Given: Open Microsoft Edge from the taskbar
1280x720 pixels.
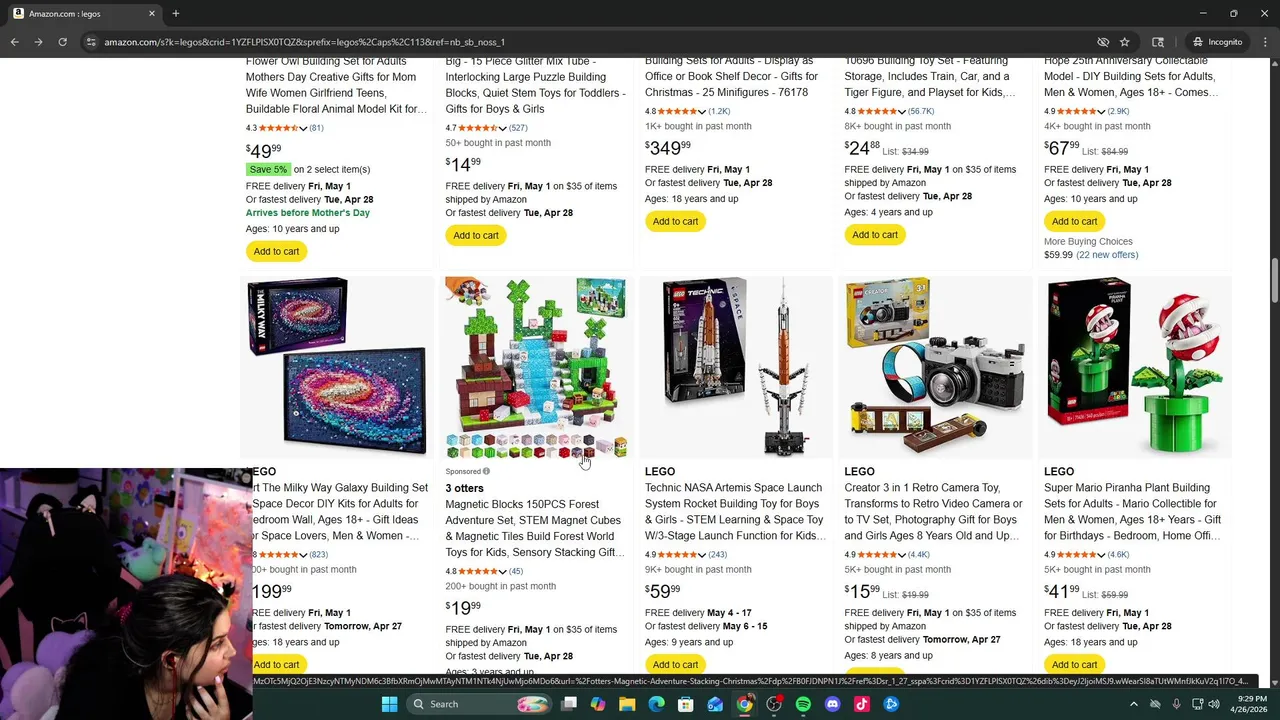Looking at the screenshot, I should 656,704.
